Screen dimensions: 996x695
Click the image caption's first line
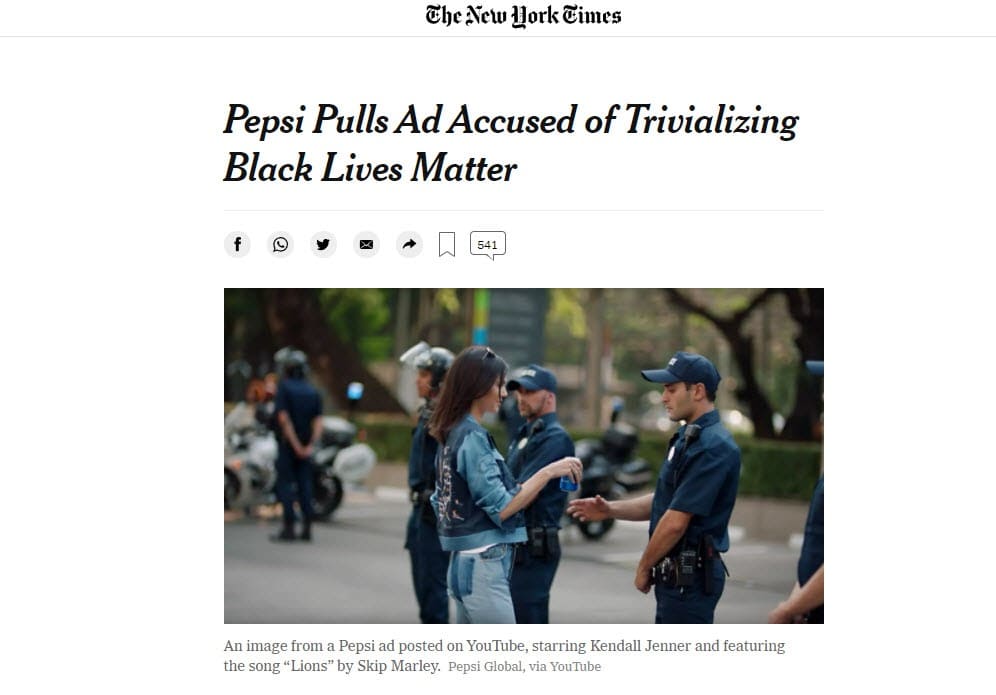[504, 646]
